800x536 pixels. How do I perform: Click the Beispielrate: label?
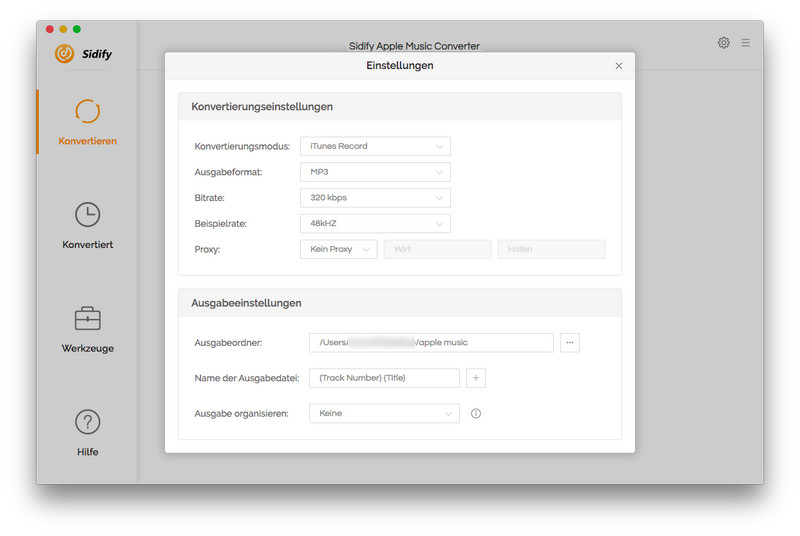pyautogui.click(x=220, y=223)
